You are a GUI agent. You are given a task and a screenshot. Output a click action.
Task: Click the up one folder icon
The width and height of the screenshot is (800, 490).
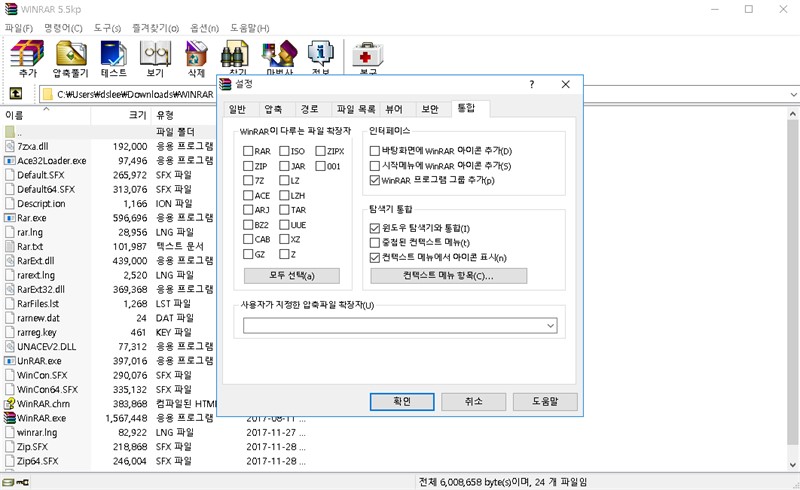pos(16,93)
